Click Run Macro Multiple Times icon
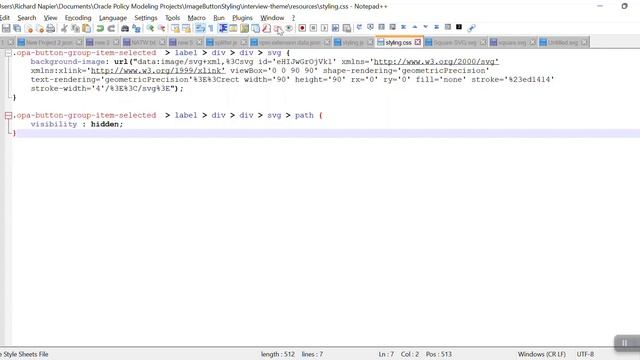The image size is (640, 360). pyautogui.click(x=336, y=28)
